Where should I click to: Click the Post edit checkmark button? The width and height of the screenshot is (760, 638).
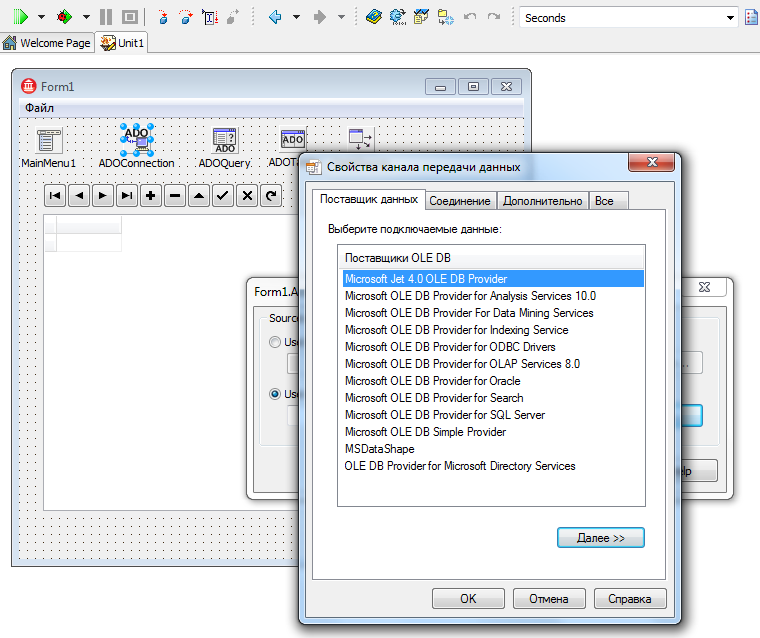click(x=223, y=196)
